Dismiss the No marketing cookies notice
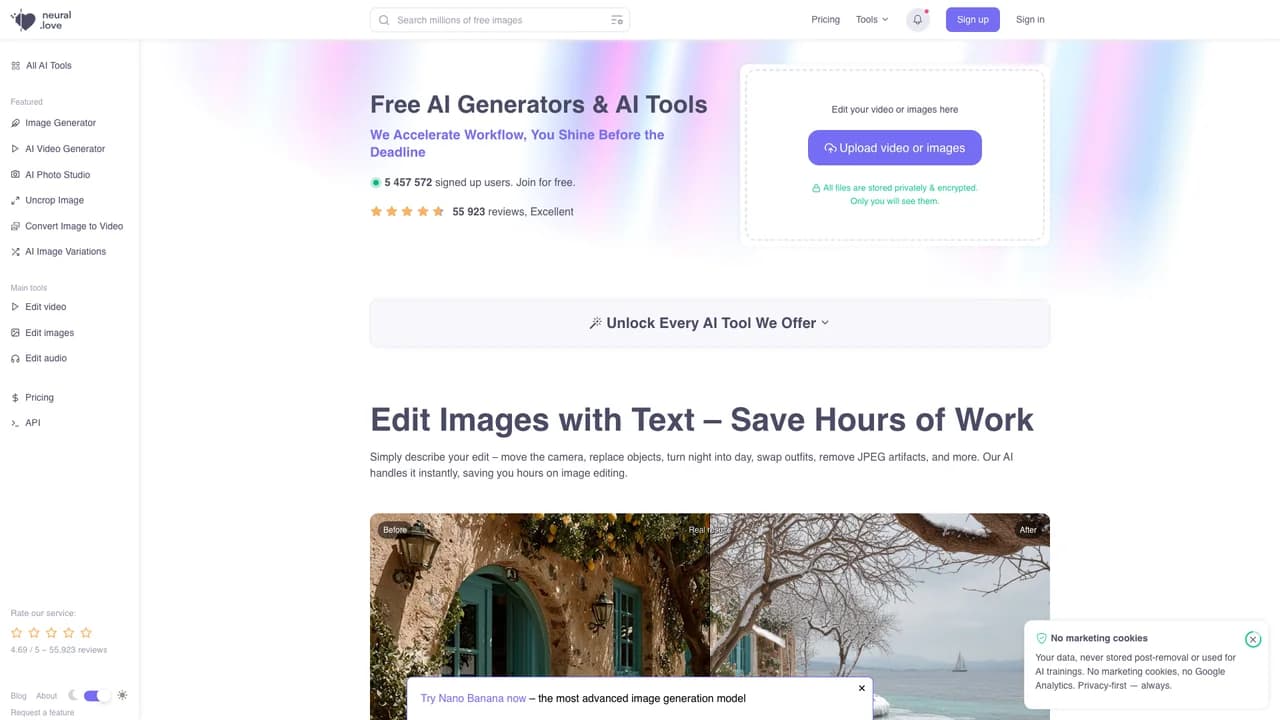Screen dimensions: 1280x720 point(1253,639)
